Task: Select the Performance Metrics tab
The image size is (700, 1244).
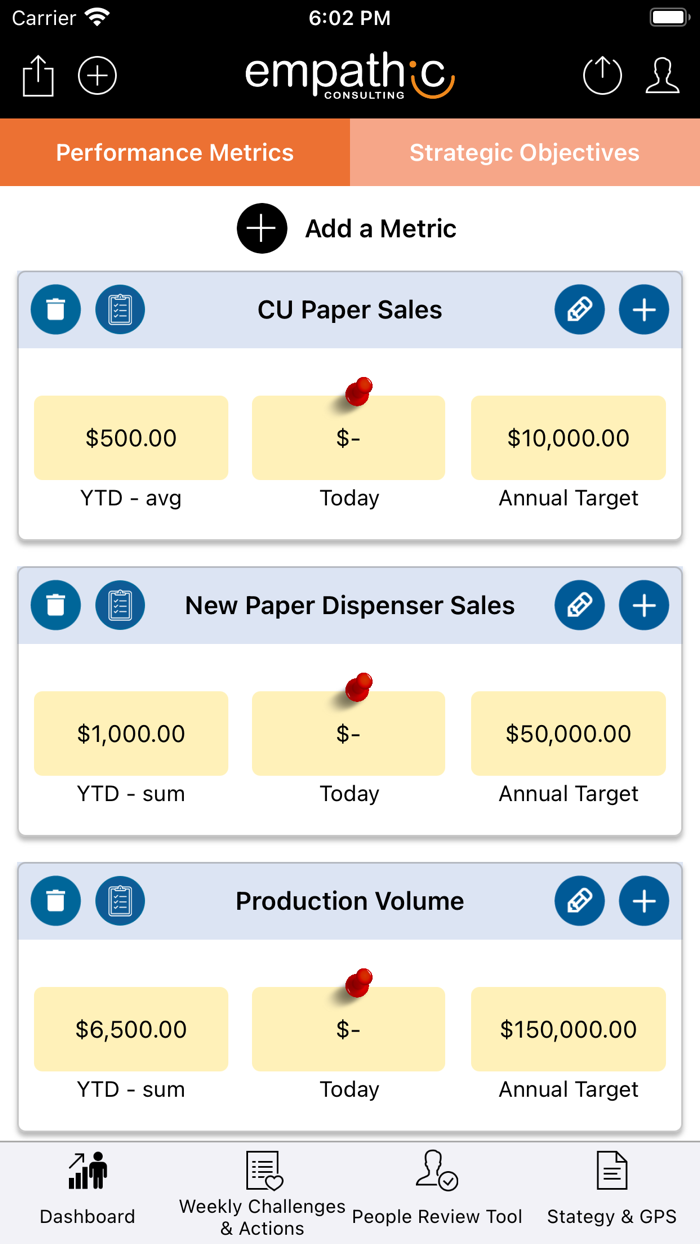Action: click(175, 153)
